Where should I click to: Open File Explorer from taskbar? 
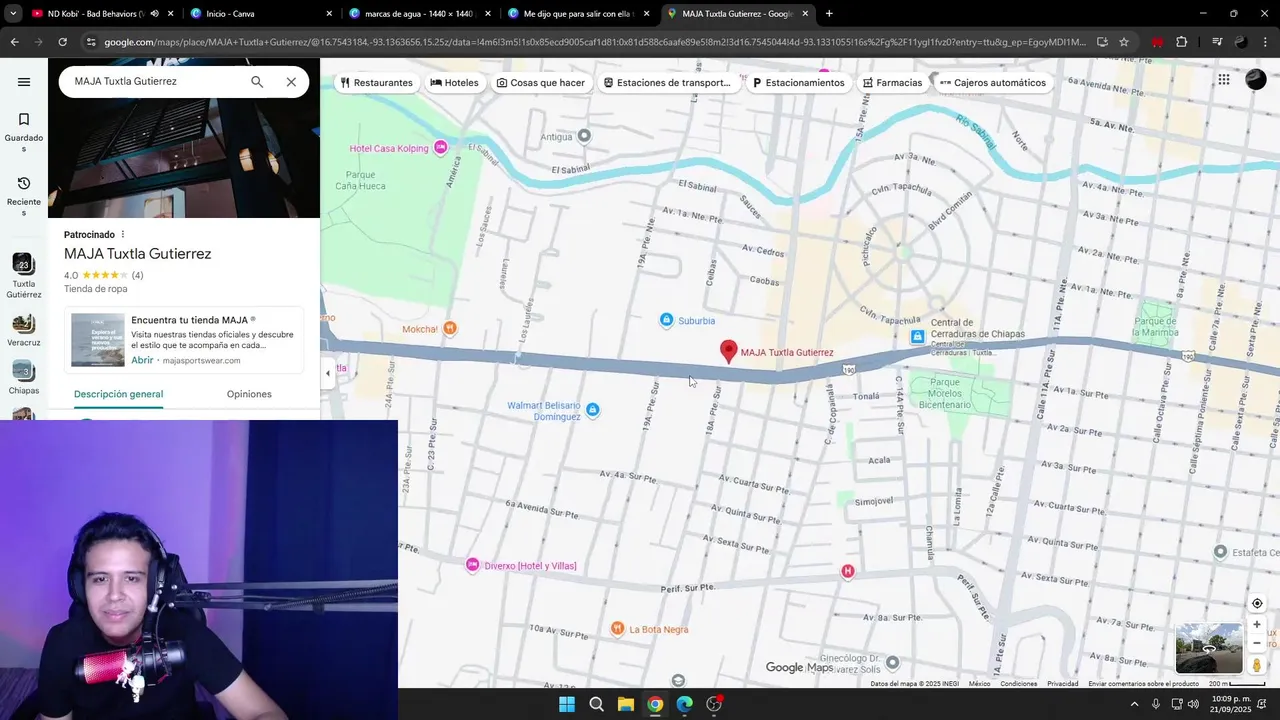(625, 704)
